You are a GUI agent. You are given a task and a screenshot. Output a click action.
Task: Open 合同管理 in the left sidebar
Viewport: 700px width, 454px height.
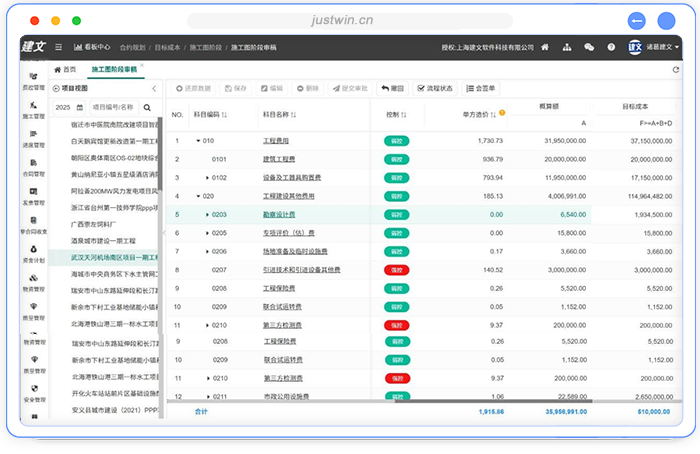click(x=34, y=169)
